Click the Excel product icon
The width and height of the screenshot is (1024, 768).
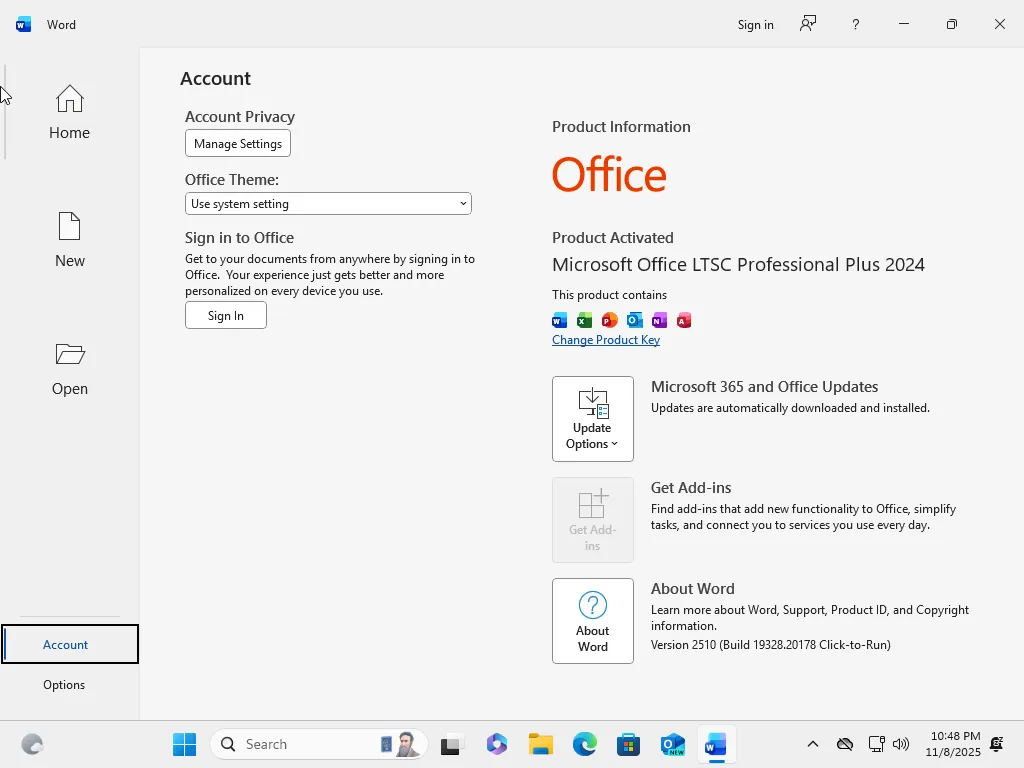[x=584, y=320]
